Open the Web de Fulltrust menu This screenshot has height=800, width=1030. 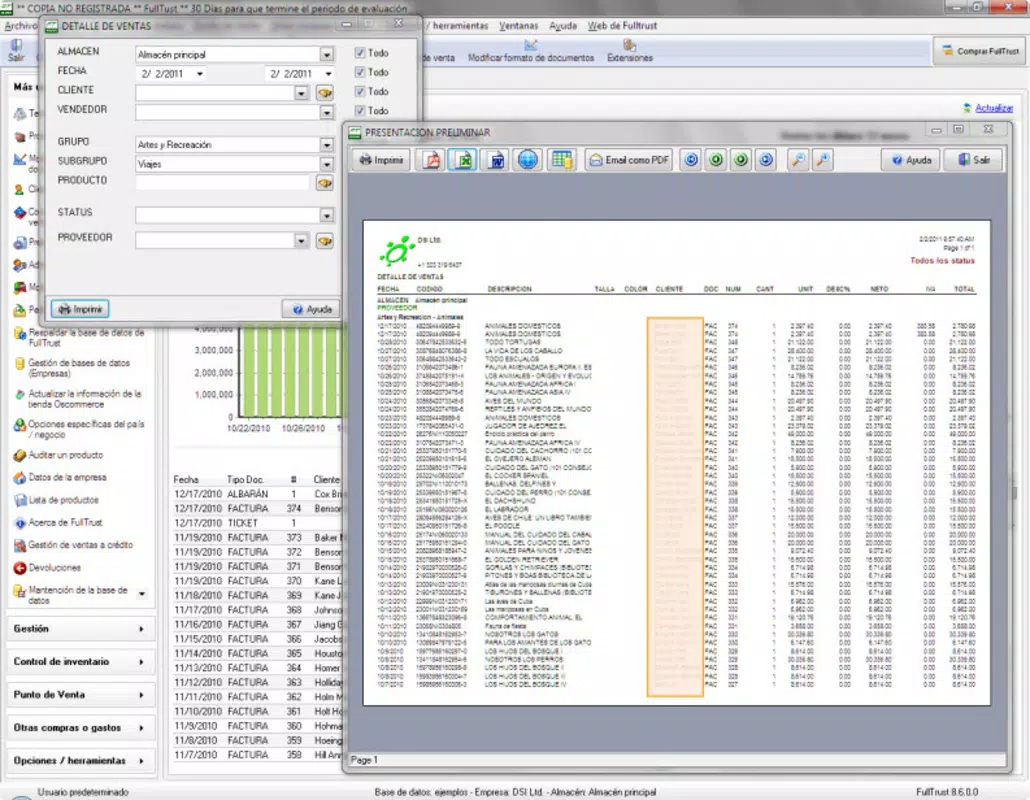[x=622, y=26]
